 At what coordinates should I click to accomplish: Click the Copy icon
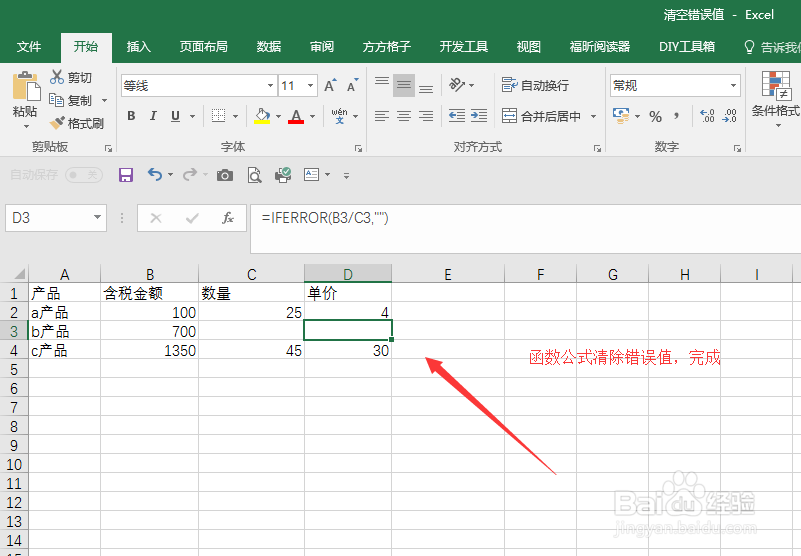point(56,100)
